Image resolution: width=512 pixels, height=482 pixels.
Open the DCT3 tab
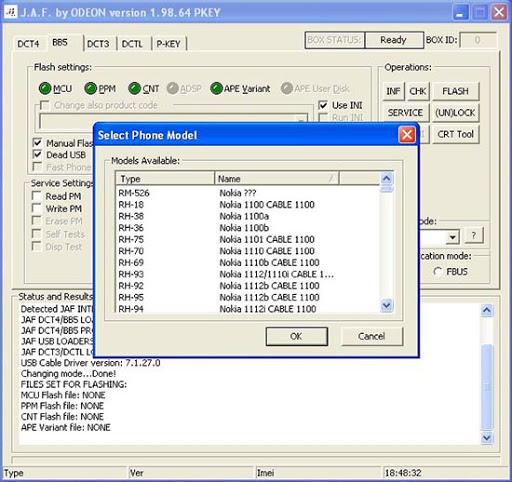(x=98, y=44)
